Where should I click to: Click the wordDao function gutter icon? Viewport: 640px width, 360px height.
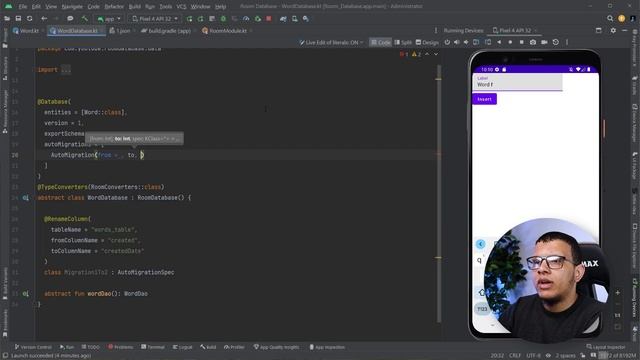(x=25, y=294)
